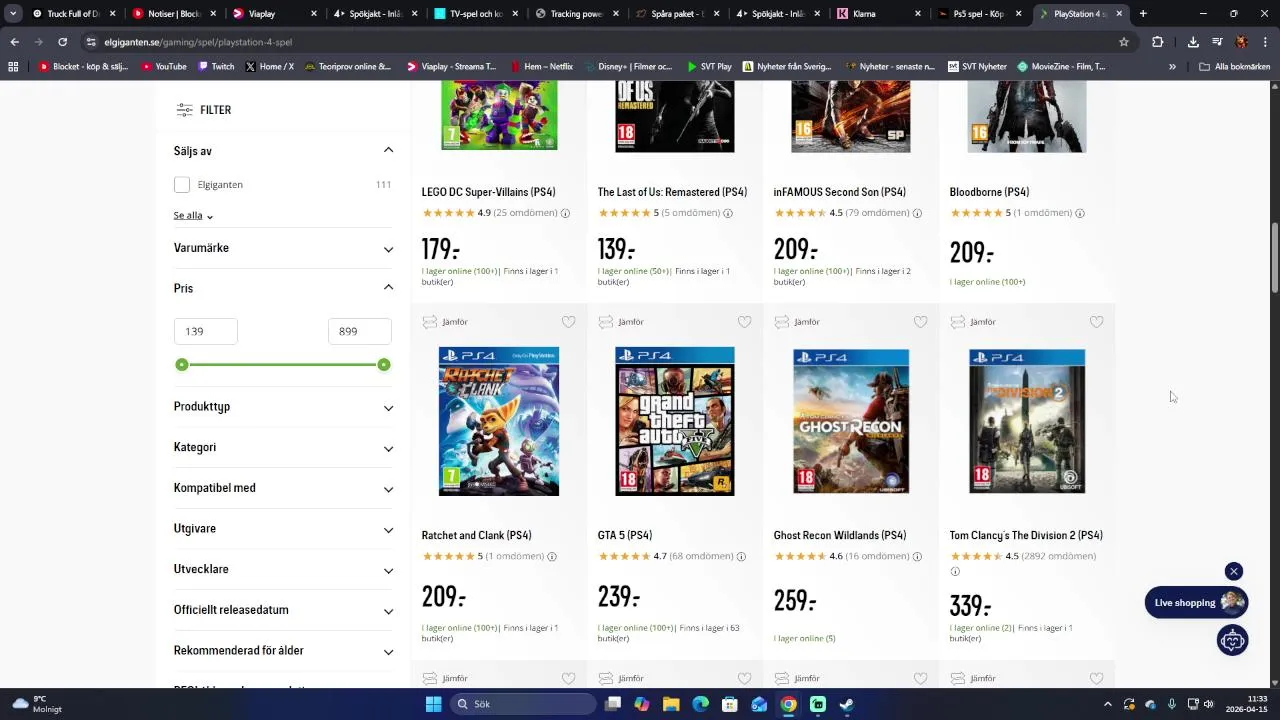Image resolution: width=1280 pixels, height=720 pixels.
Task: Switch to the Tracking browser tab
Action: coord(577,14)
